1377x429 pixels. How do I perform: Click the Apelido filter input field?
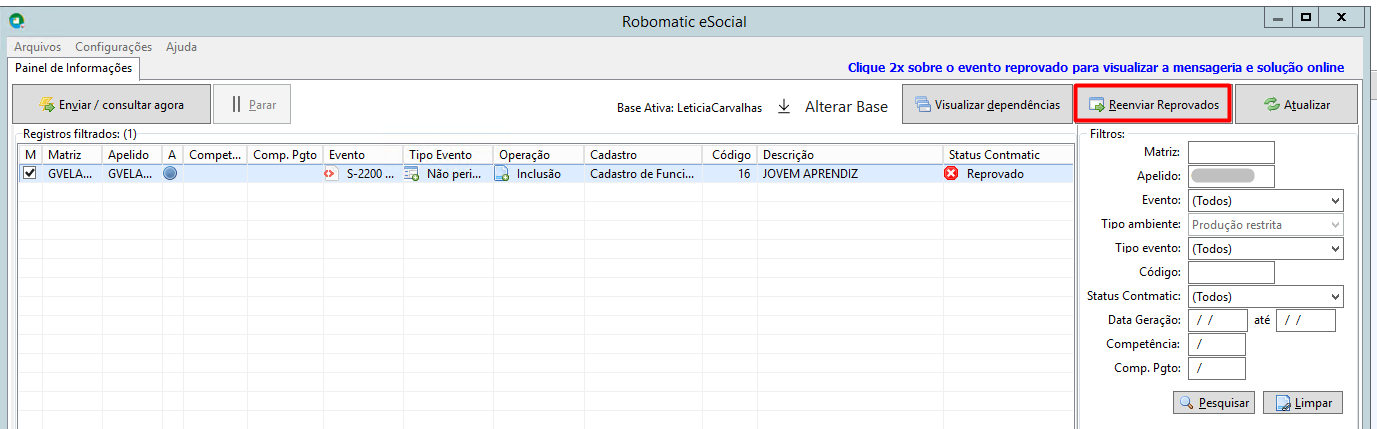coord(1231,177)
